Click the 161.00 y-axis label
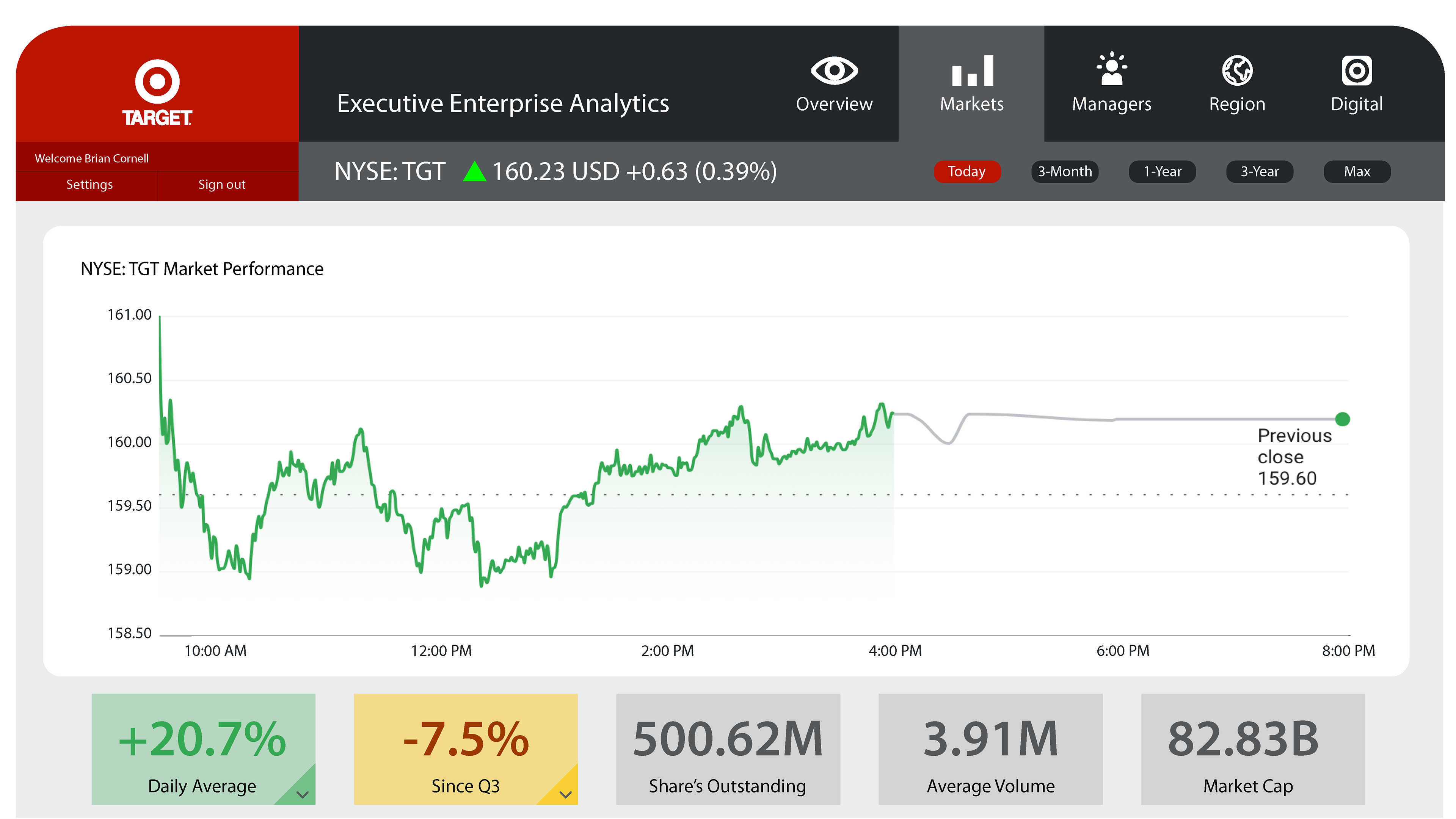Image resolution: width=1456 pixels, height=819 pixels. 129,315
